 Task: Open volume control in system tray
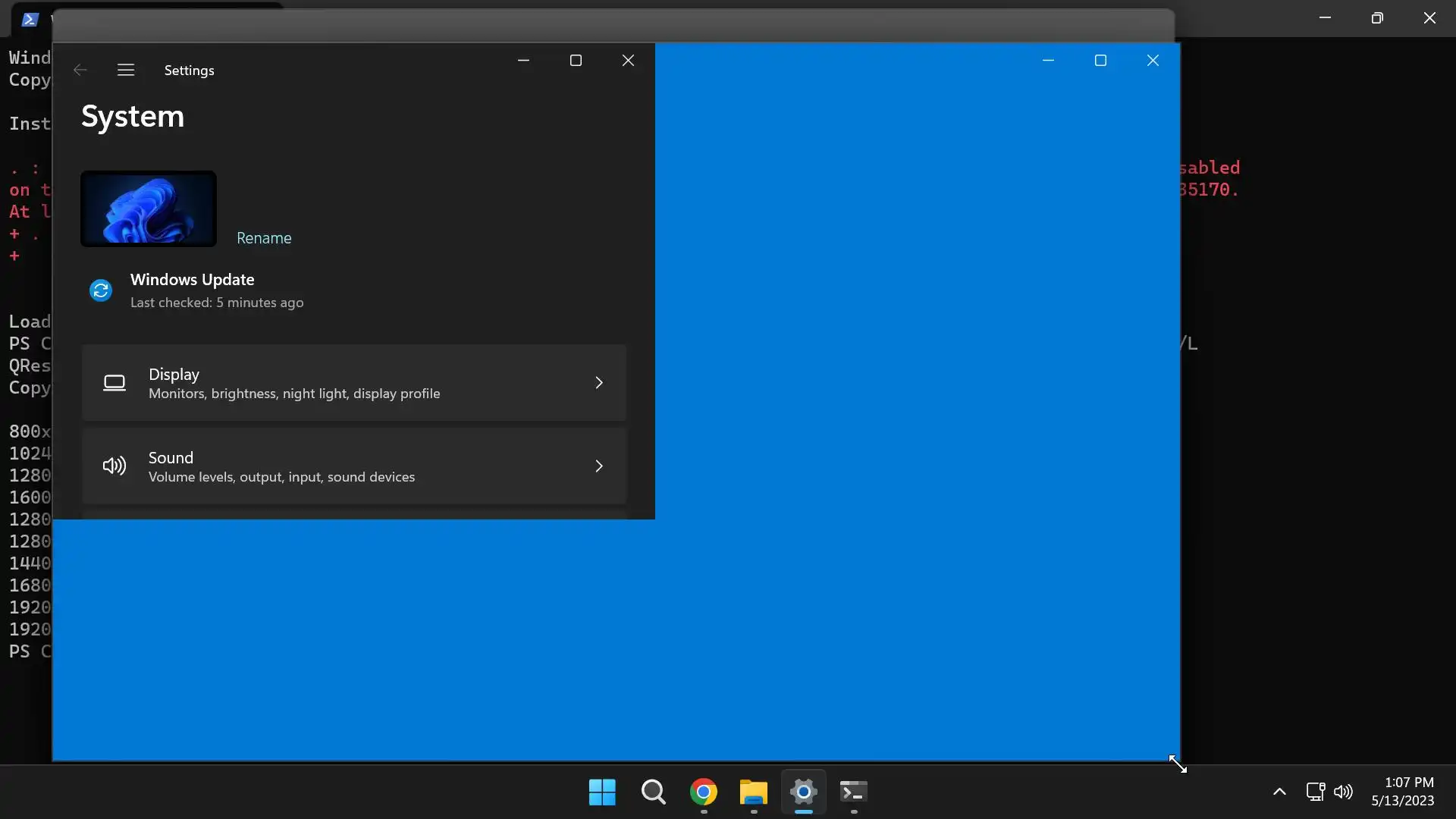(x=1343, y=792)
